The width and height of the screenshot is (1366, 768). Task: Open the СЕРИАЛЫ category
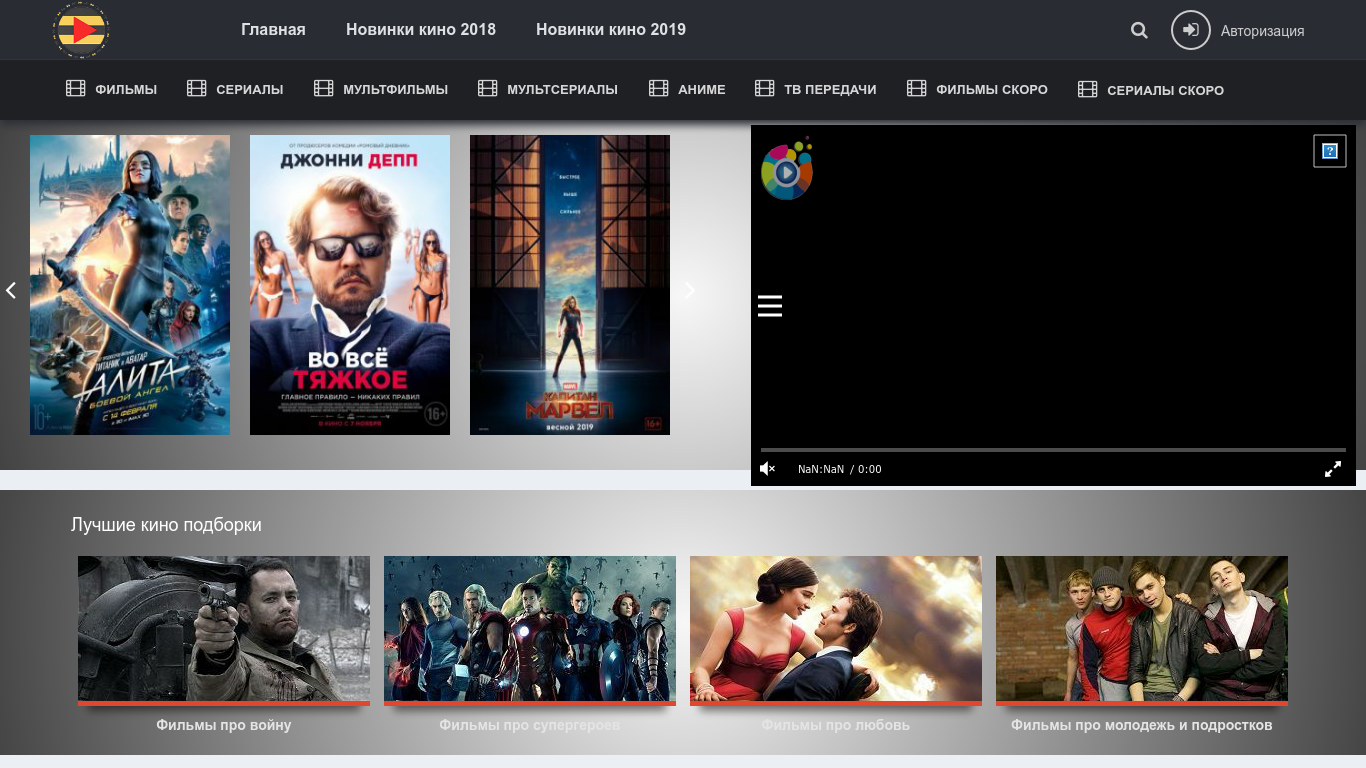[250, 89]
